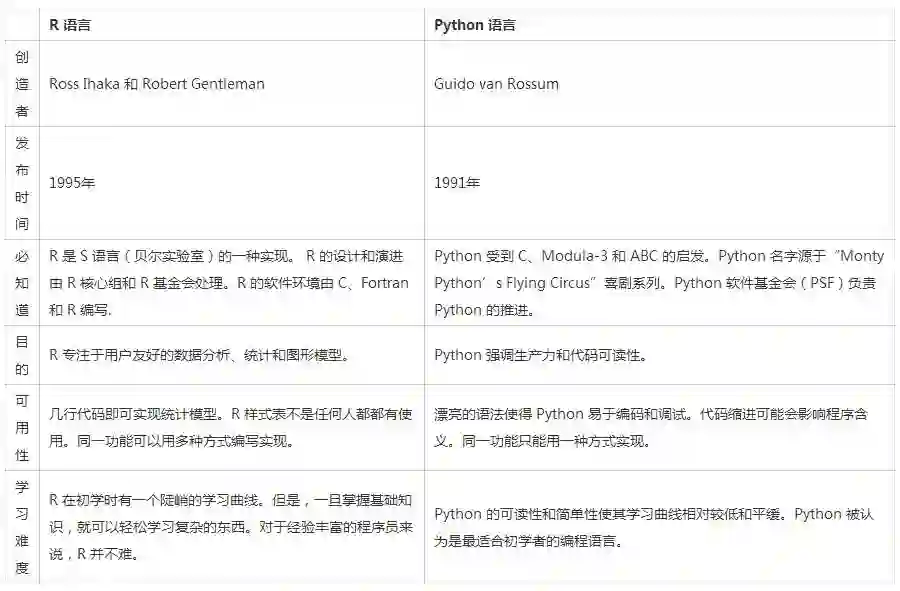Click the Python cell mentioning Monty Python
The image size is (900, 591).
tap(658, 282)
